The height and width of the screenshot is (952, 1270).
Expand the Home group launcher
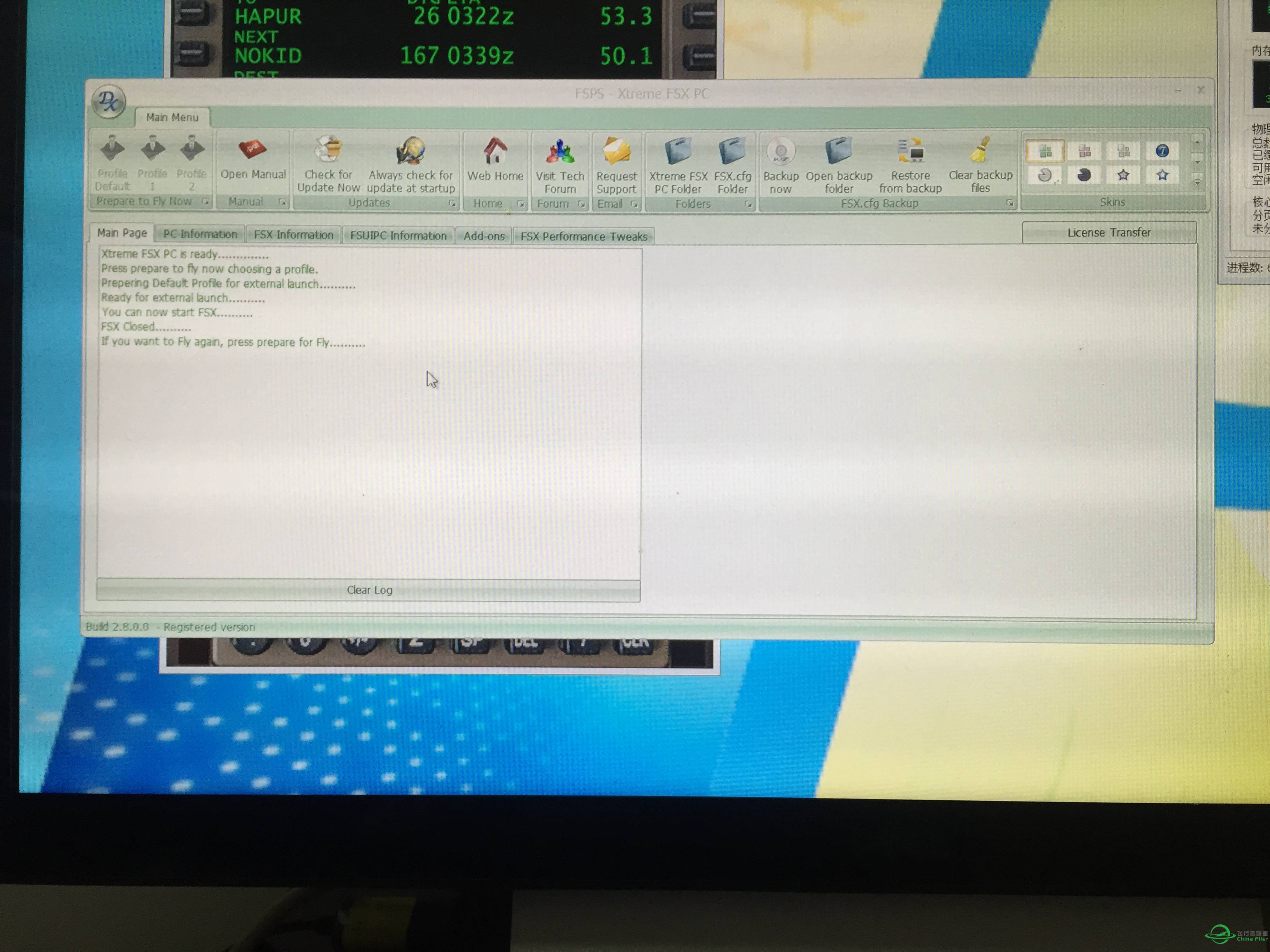click(x=520, y=204)
